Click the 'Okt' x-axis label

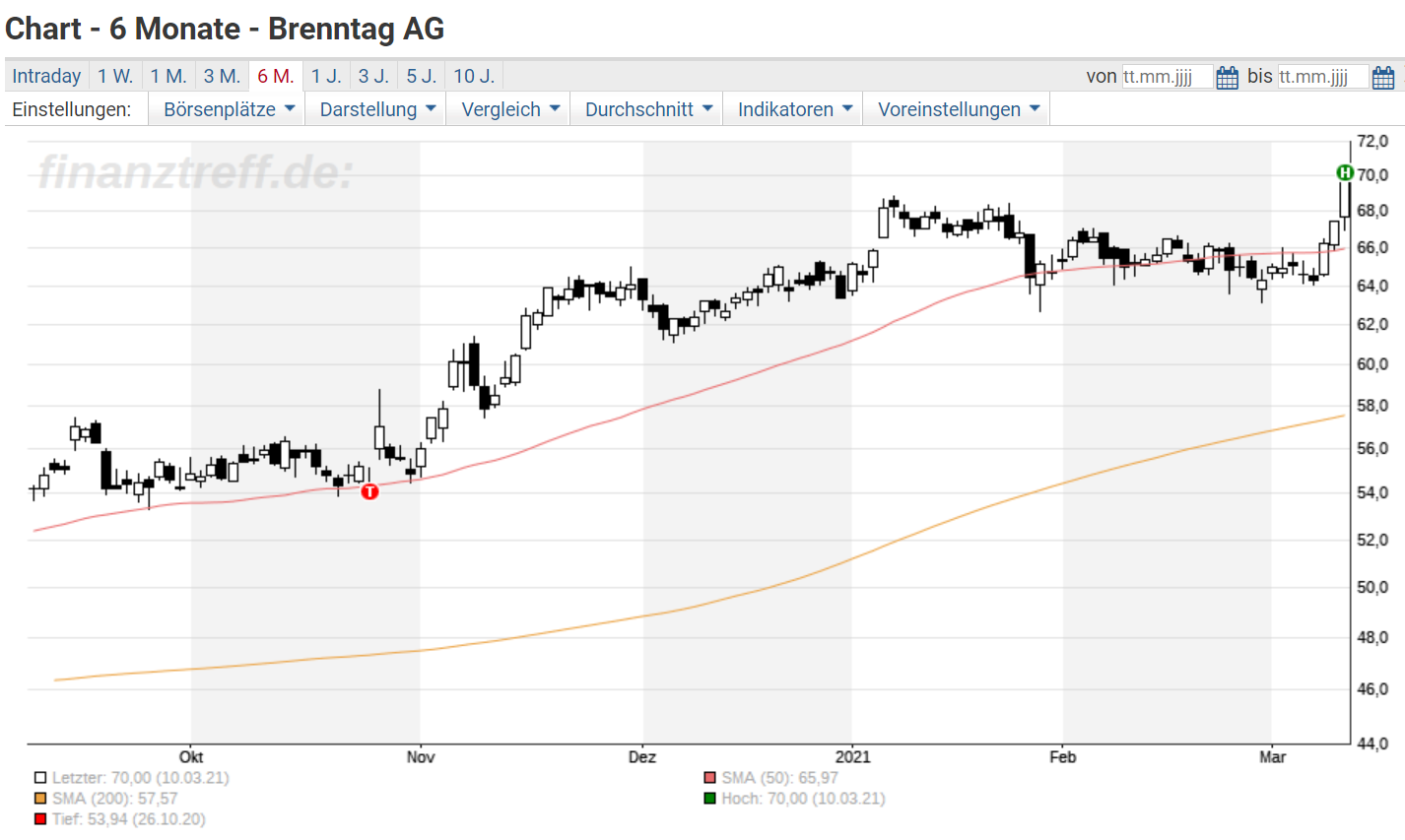coord(191,757)
